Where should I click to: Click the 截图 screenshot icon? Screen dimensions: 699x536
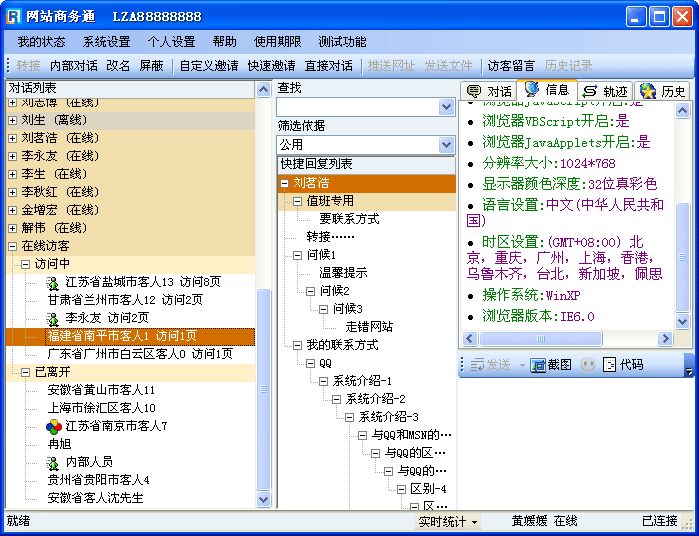(x=538, y=365)
